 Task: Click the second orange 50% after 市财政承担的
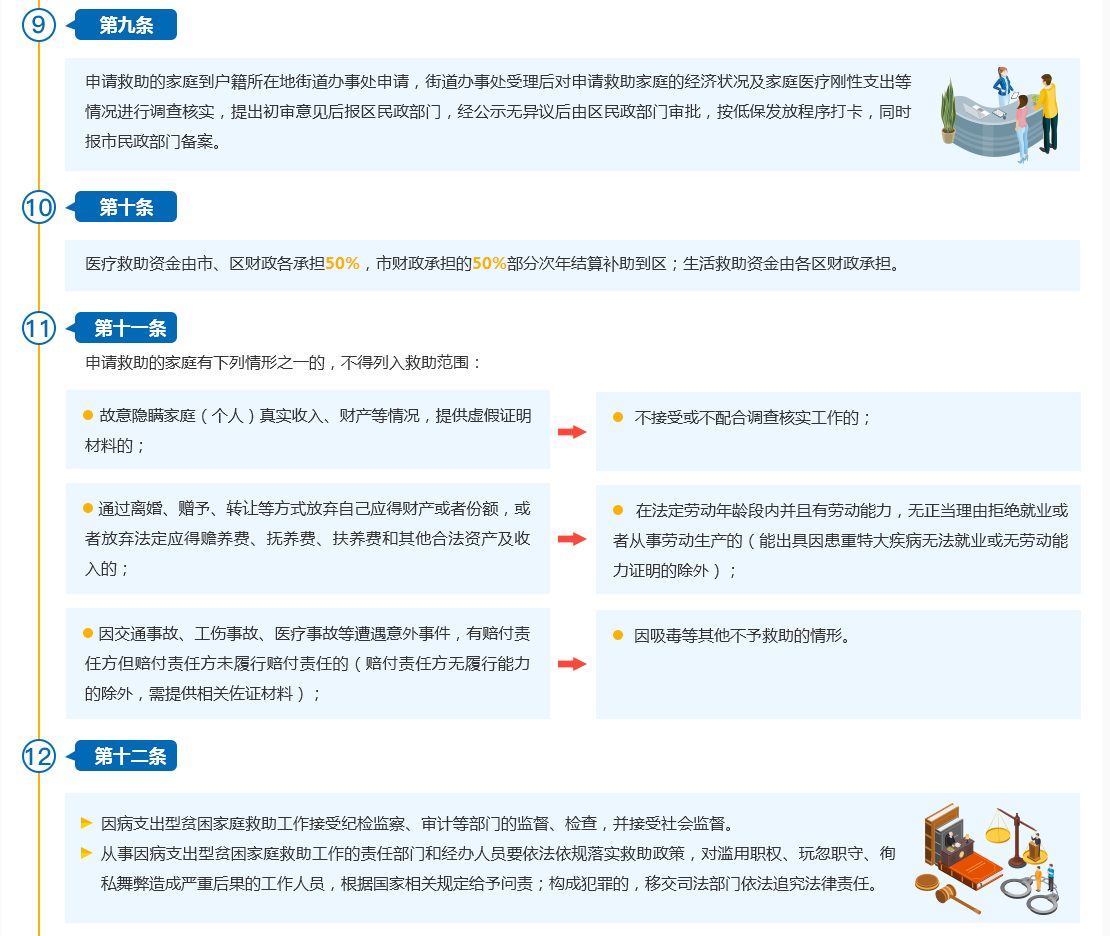click(x=489, y=263)
